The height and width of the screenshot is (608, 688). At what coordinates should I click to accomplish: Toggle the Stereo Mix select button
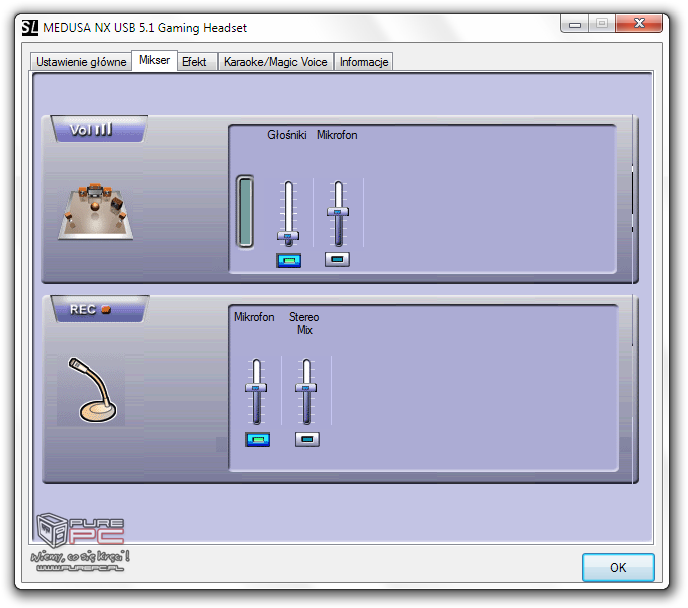coord(307,439)
